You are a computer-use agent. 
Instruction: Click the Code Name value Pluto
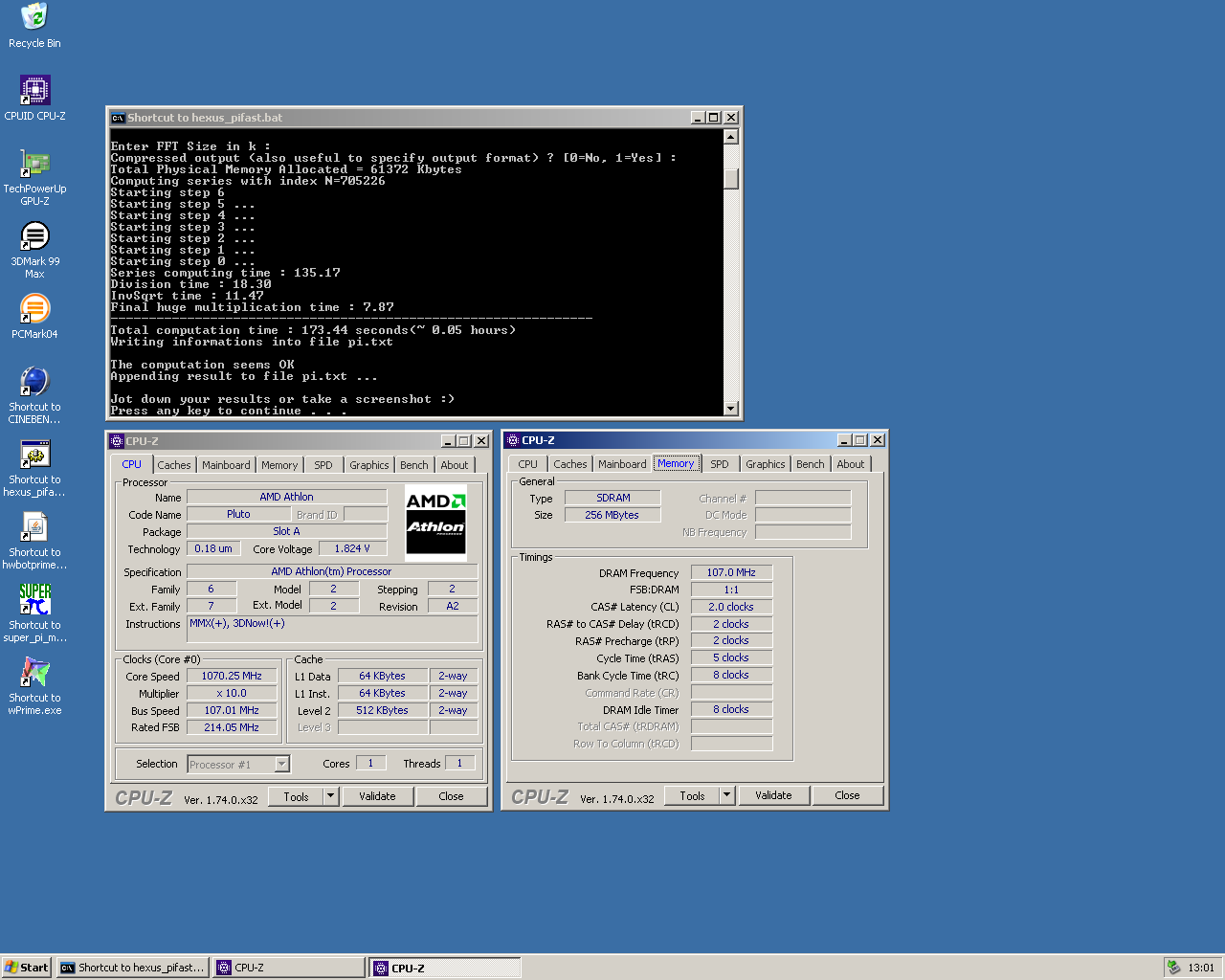pos(239,514)
